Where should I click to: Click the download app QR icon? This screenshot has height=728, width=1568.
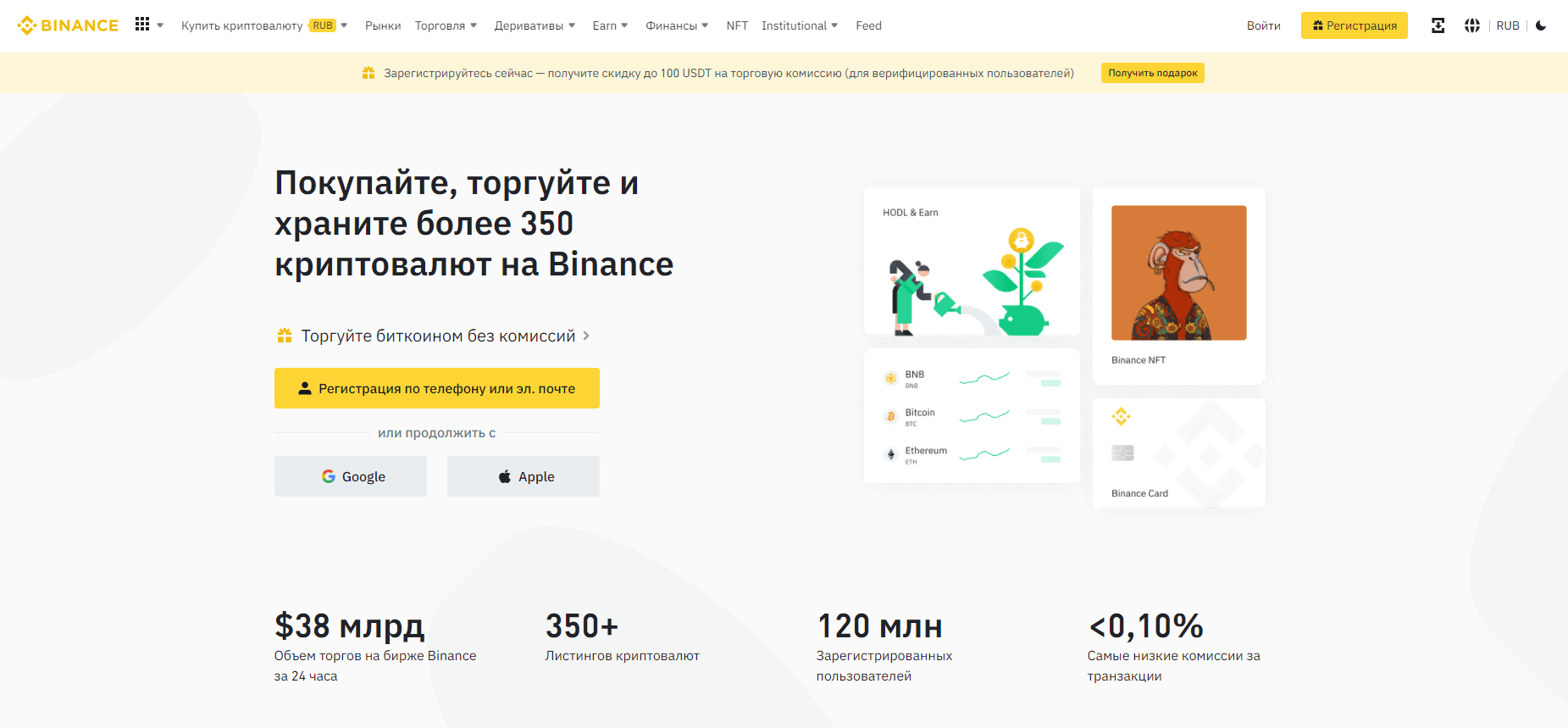[x=1438, y=25]
